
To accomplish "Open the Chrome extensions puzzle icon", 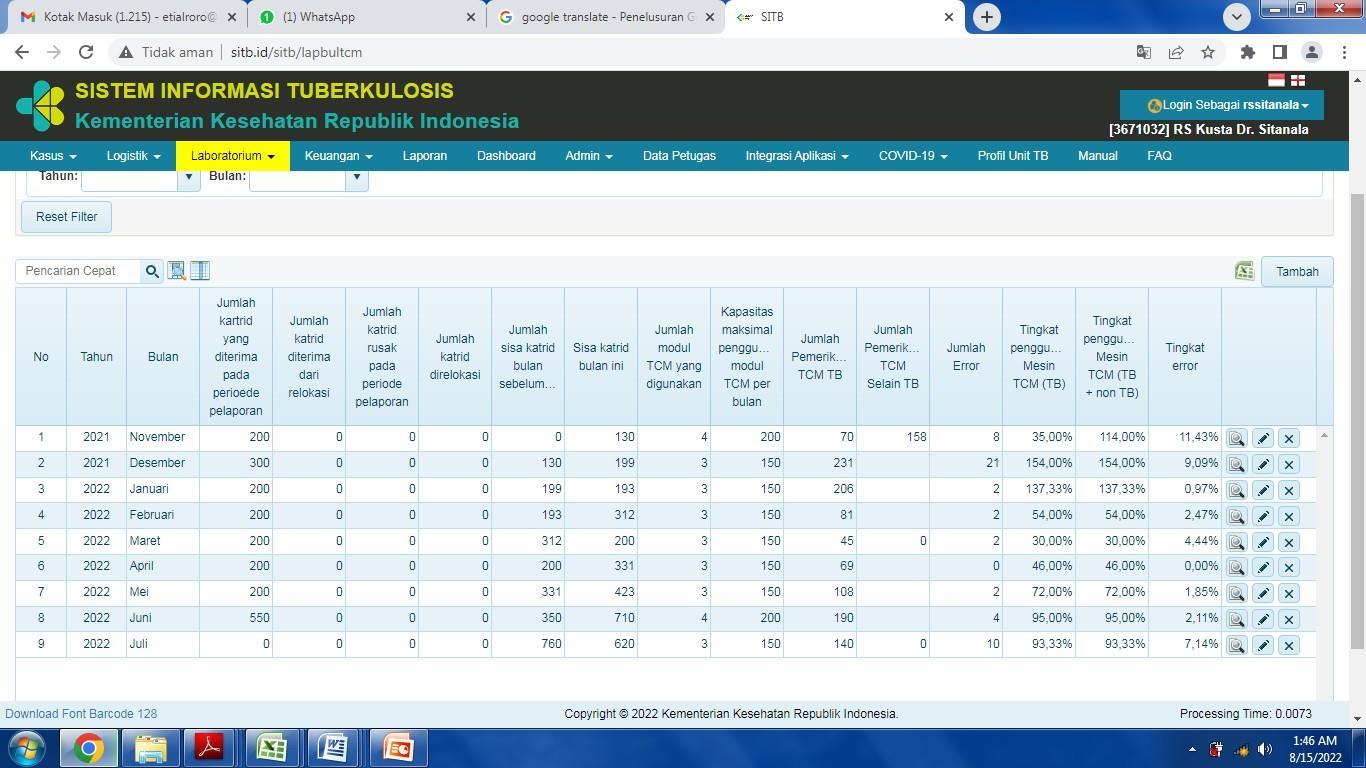I will (1247, 52).
